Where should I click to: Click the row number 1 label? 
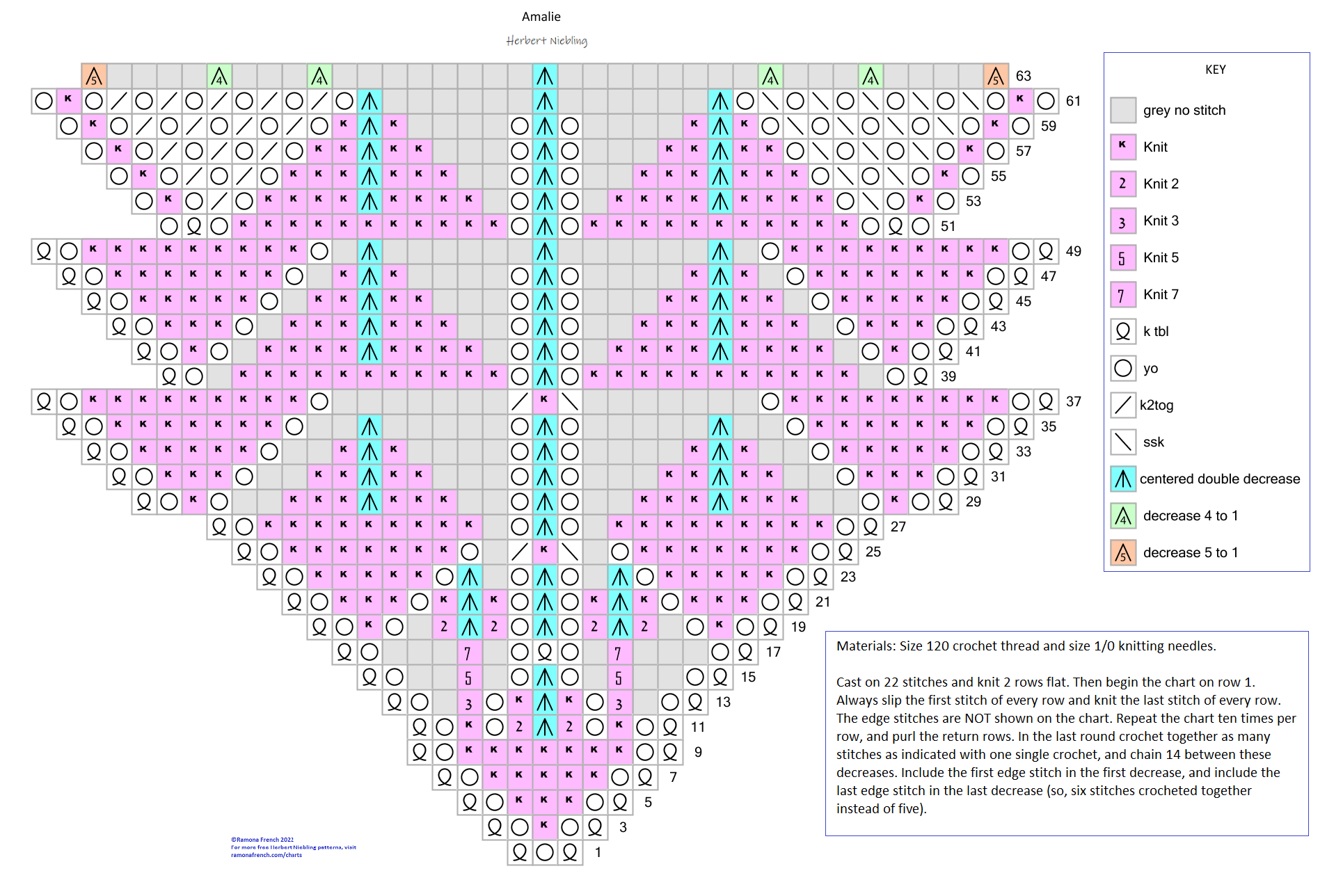[598, 852]
